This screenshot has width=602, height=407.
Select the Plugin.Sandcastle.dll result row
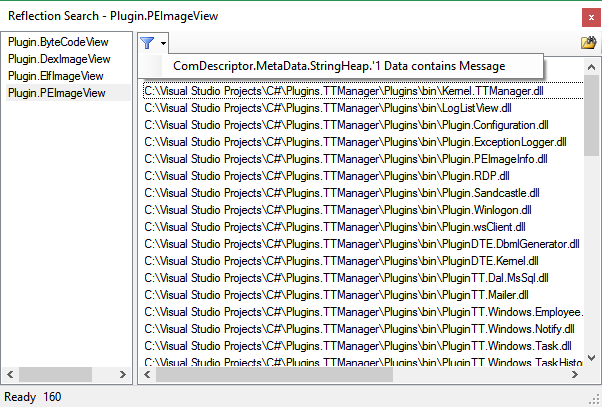pos(363,193)
